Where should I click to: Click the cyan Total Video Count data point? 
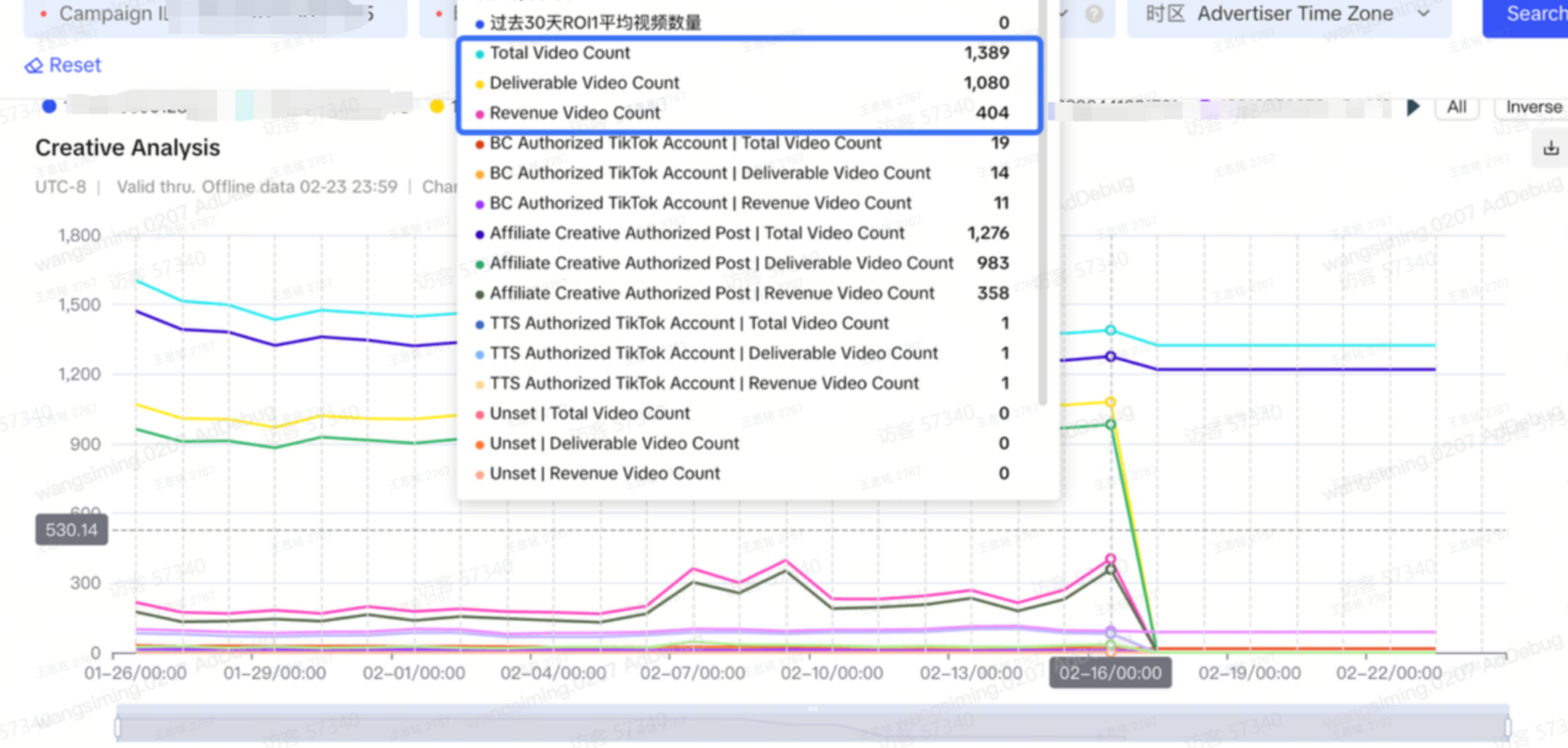[1110, 330]
